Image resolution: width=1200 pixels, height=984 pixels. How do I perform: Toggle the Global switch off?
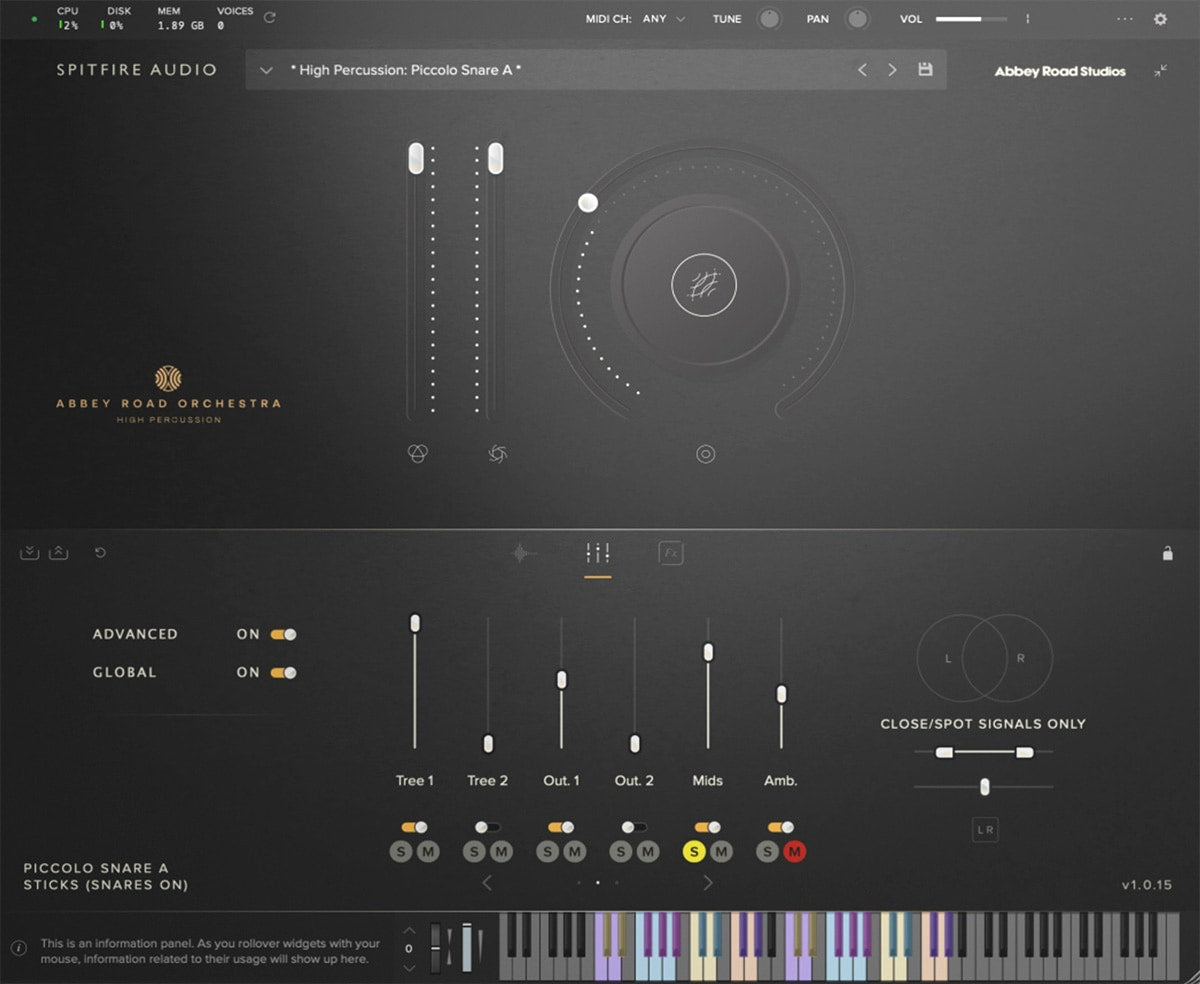[x=283, y=672]
